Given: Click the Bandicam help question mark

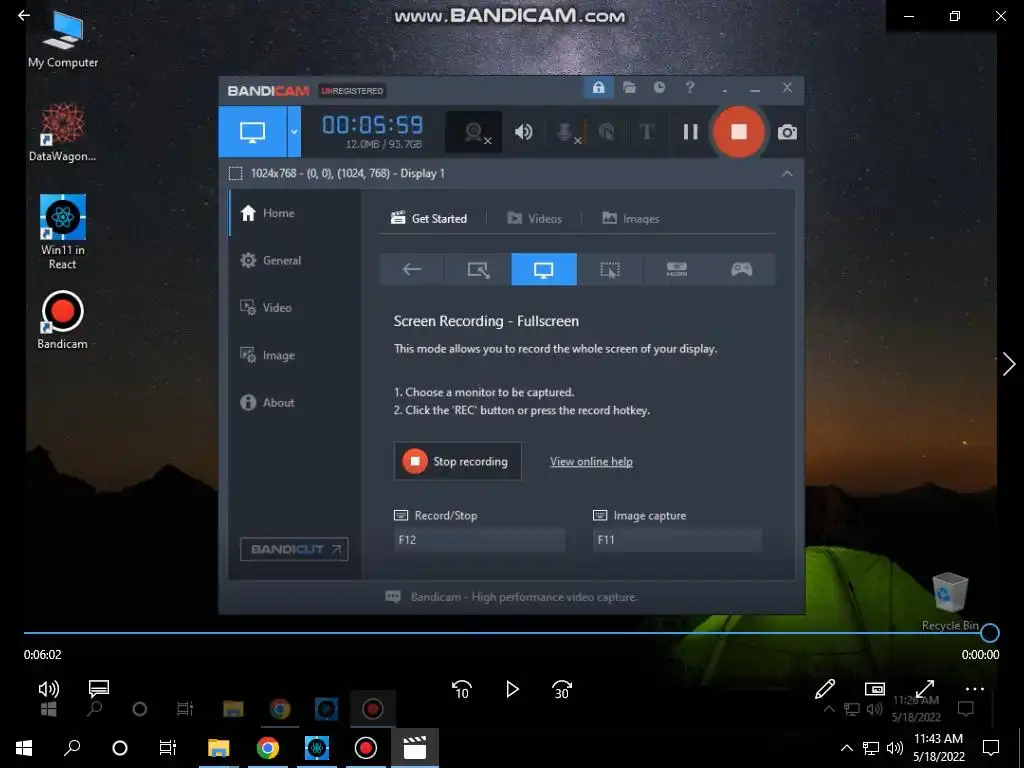Looking at the screenshot, I should (x=690, y=88).
